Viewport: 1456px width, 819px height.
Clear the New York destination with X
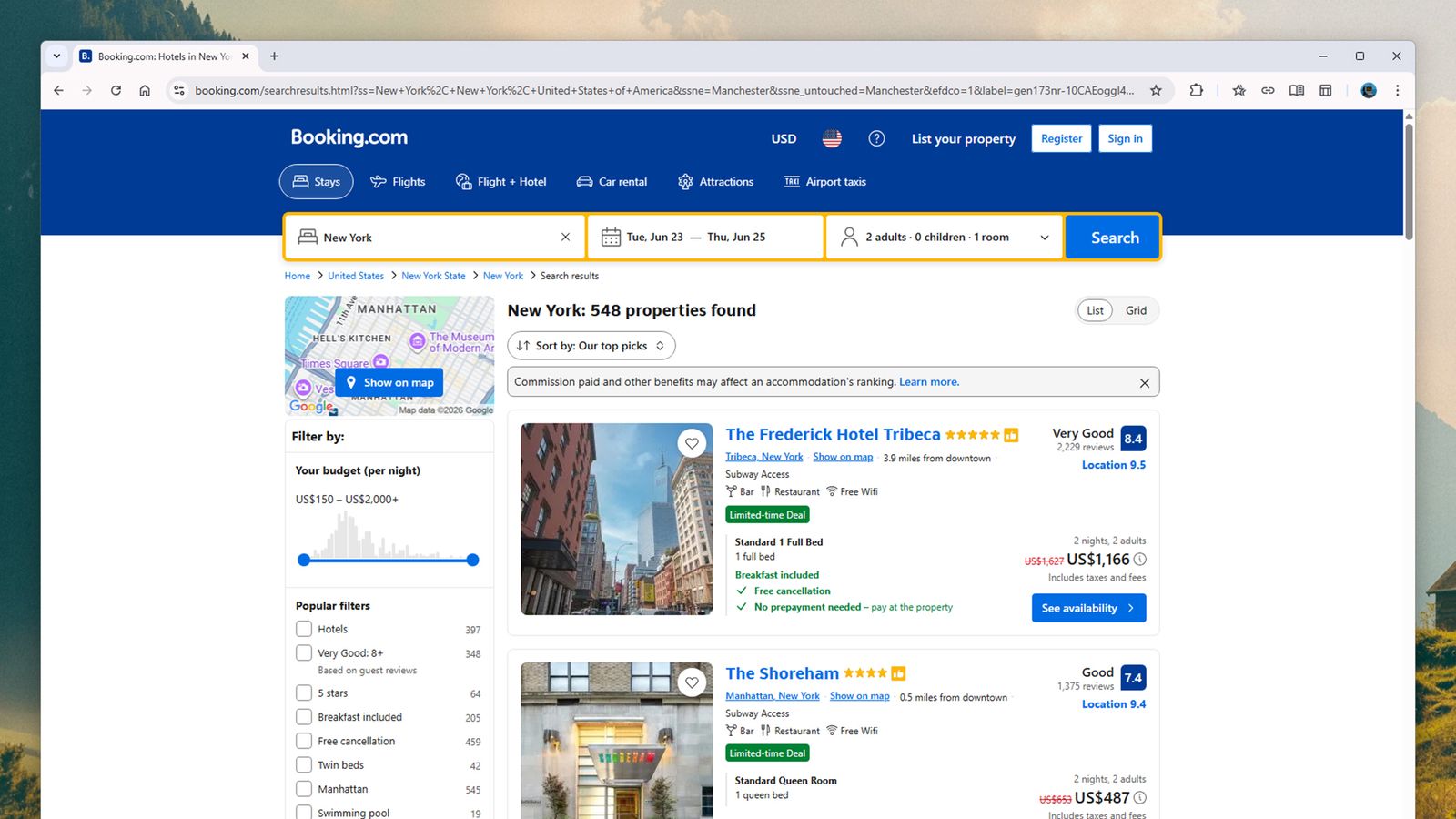point(565,237)
